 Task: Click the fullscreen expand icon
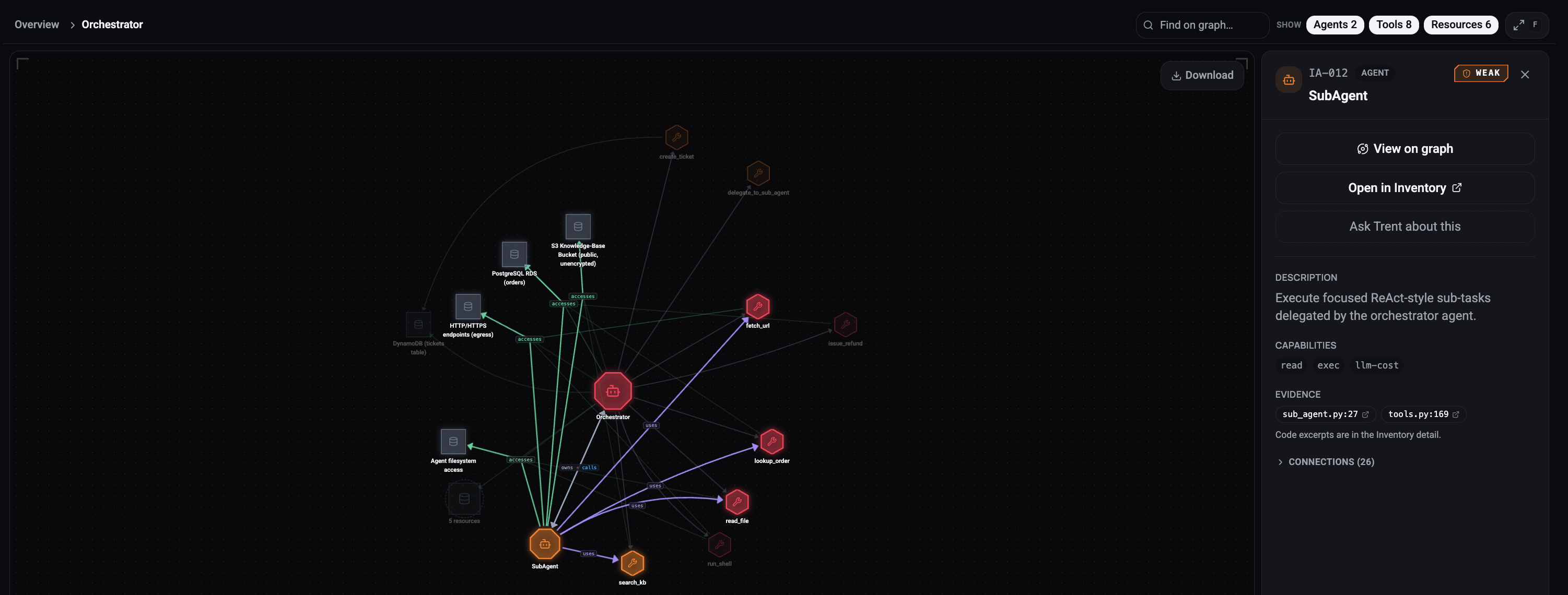click(x=1519, y=25)
